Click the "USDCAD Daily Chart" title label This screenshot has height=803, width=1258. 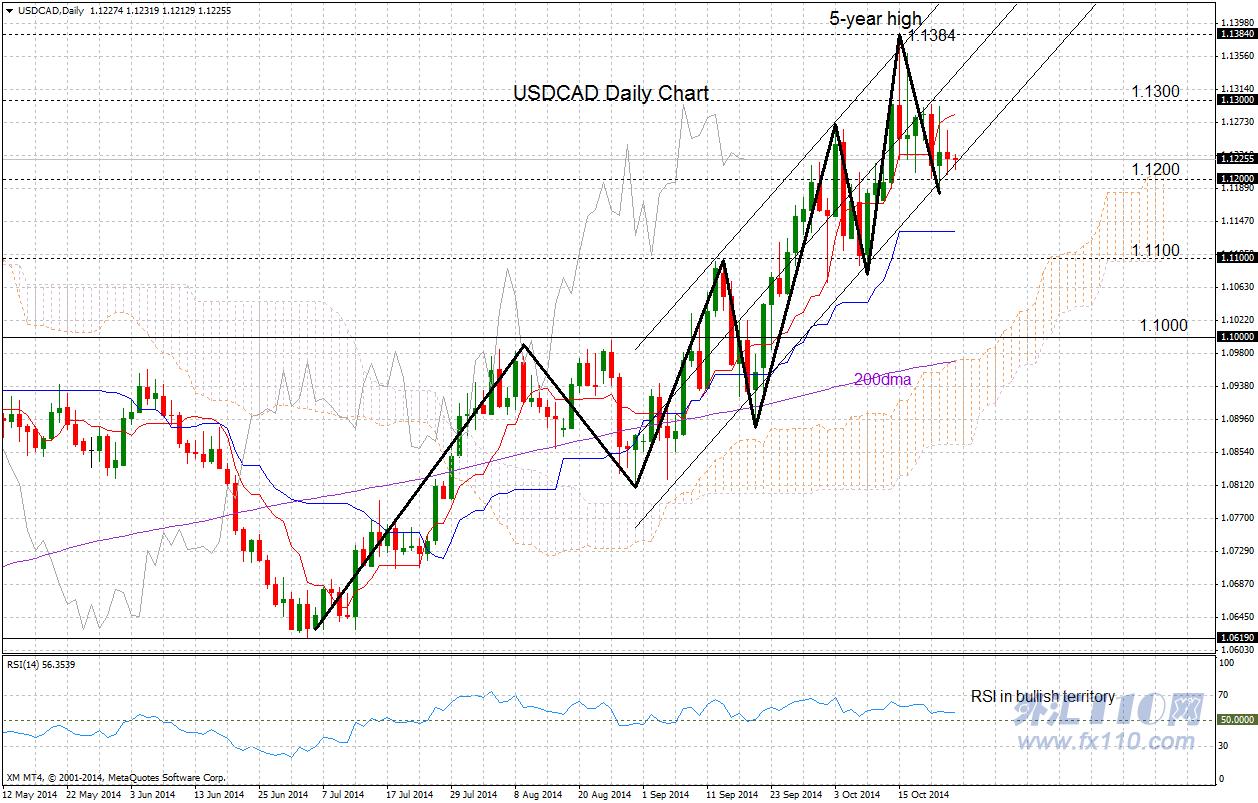[x=611, y=93]
